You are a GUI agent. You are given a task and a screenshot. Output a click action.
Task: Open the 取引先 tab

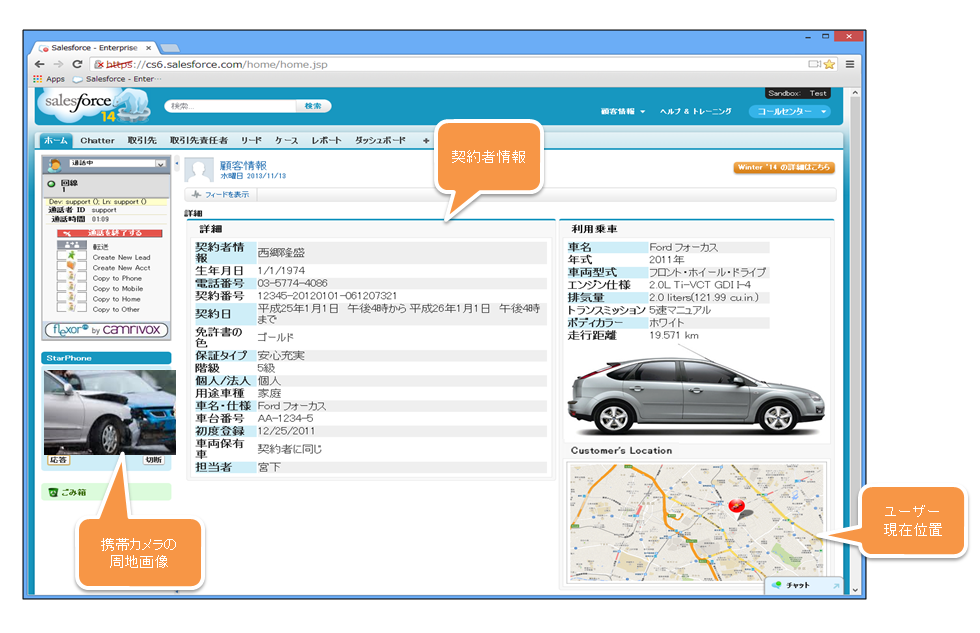(x=142, y=141)
